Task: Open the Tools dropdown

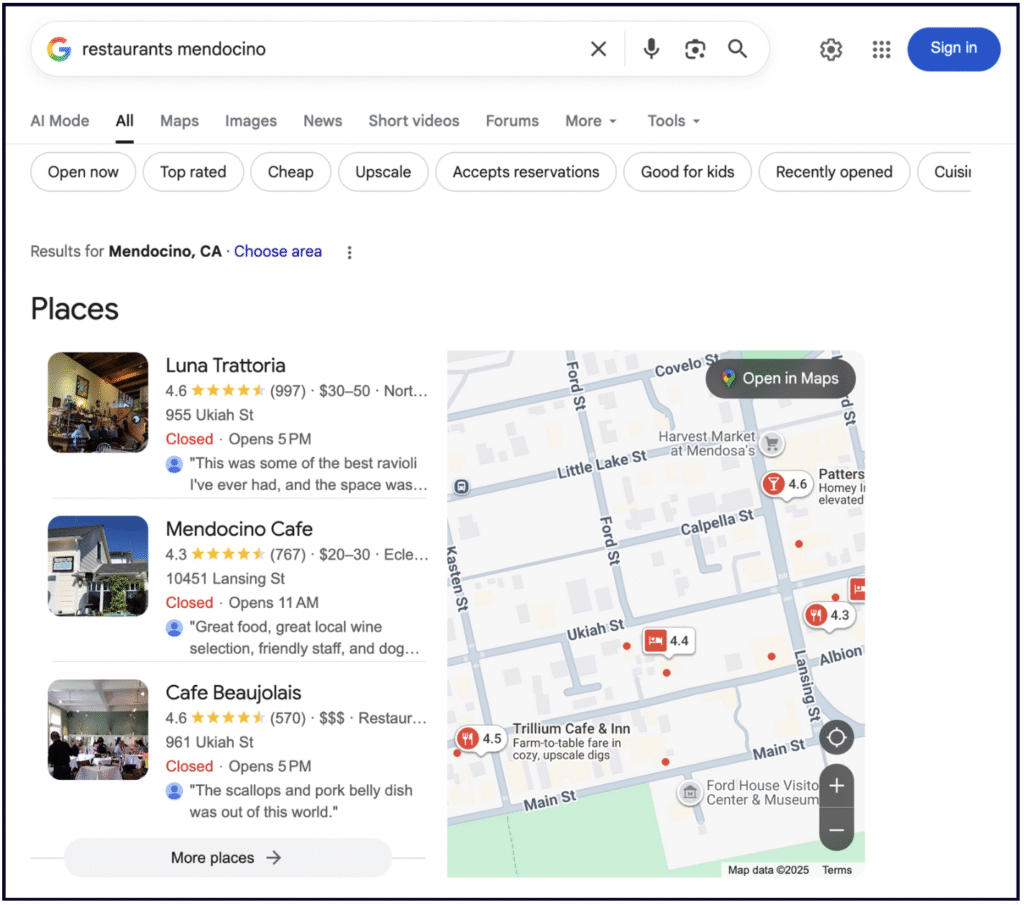Action: click(x=673, y=121)
